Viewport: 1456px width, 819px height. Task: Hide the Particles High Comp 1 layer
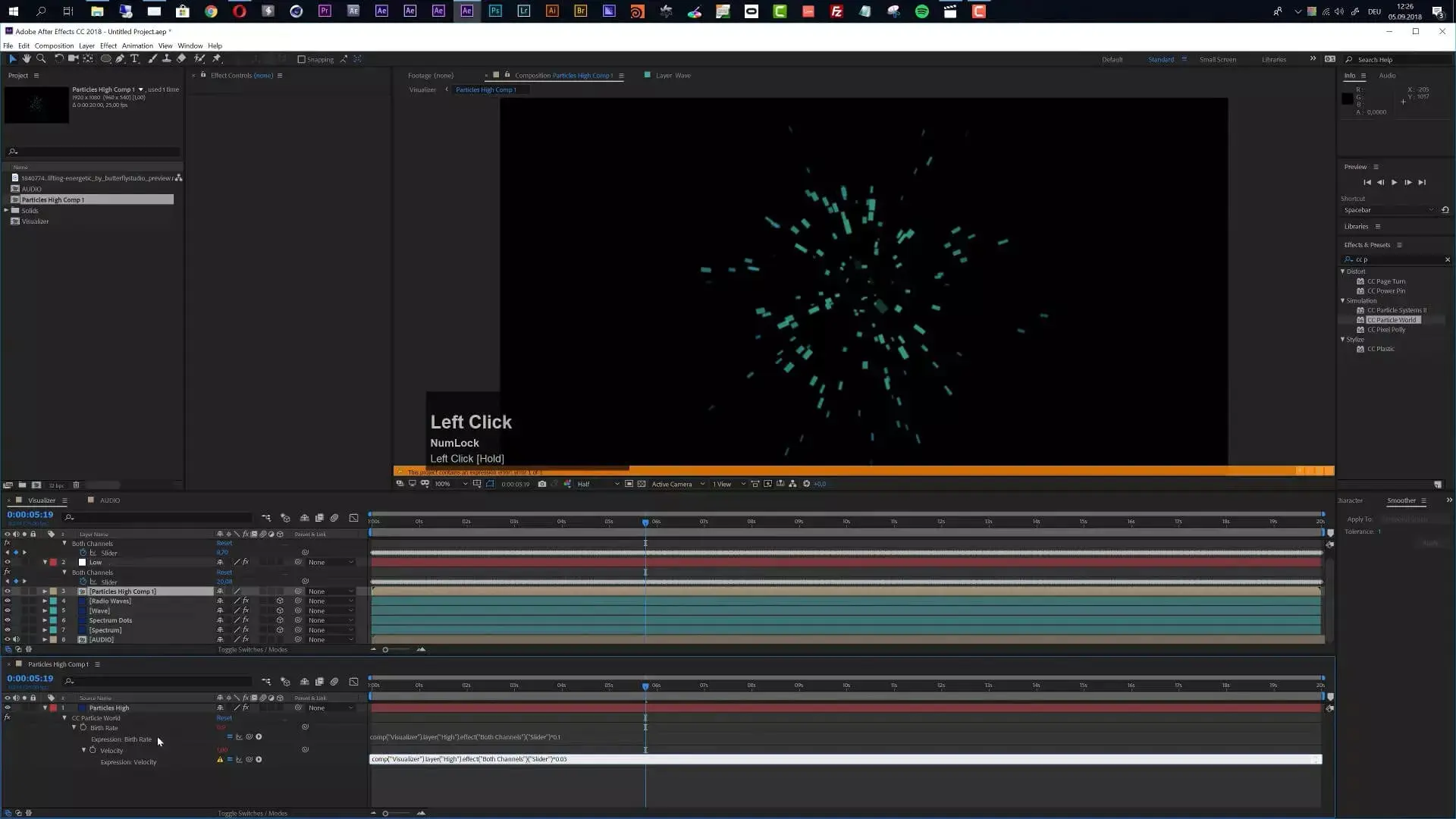point(8,591)
